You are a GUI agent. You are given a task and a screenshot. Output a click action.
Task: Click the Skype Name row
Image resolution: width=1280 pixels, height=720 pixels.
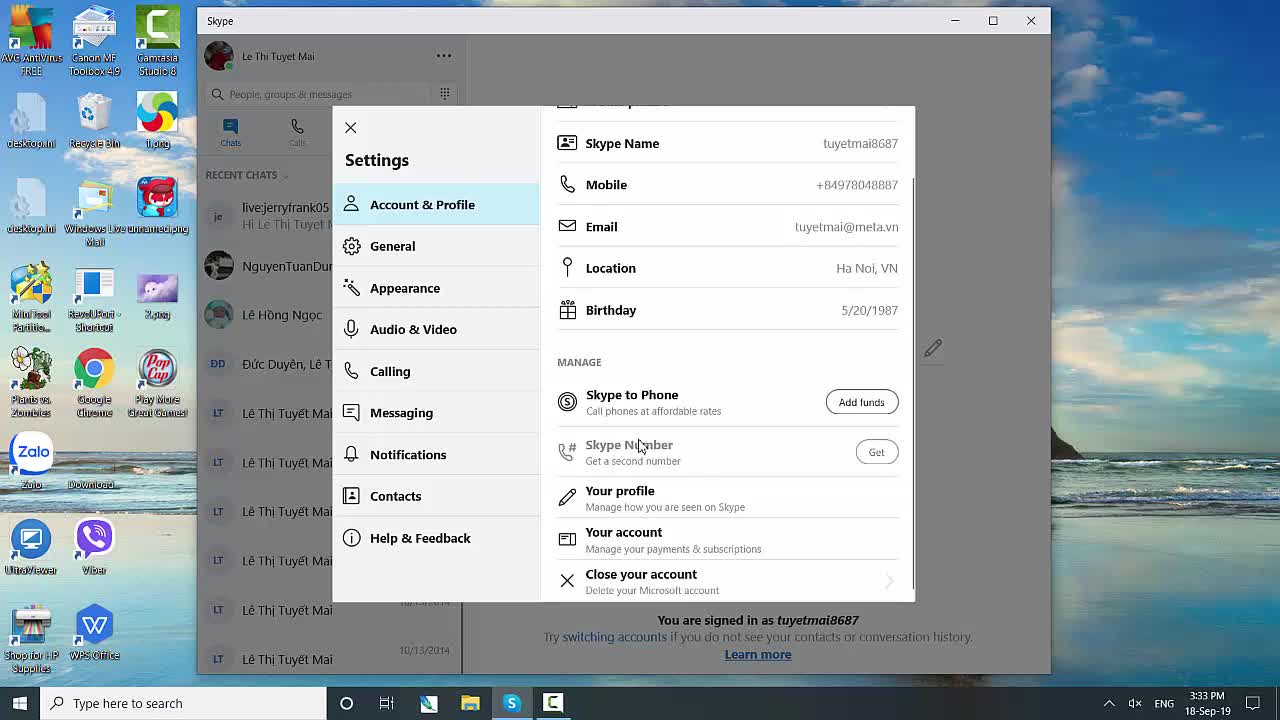pyautogui.click(x=727, y=143)
